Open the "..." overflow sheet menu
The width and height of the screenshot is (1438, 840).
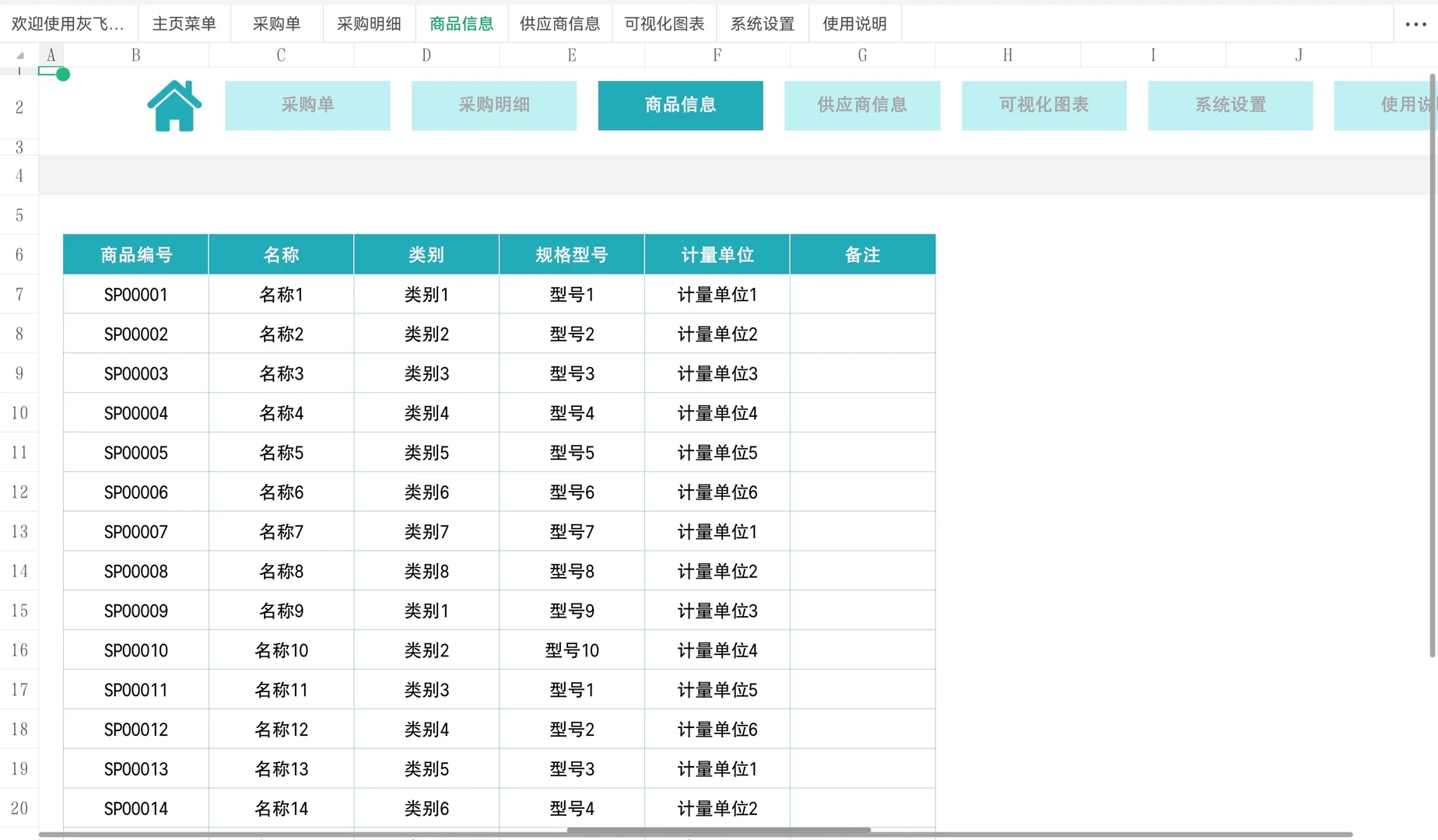click(x=1415, y=23)
